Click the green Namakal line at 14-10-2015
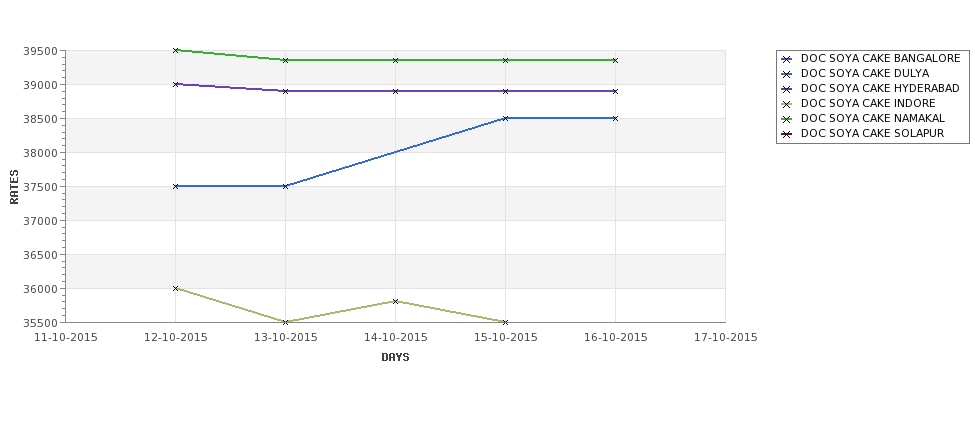Screen dimensions: 975x429 395,60
